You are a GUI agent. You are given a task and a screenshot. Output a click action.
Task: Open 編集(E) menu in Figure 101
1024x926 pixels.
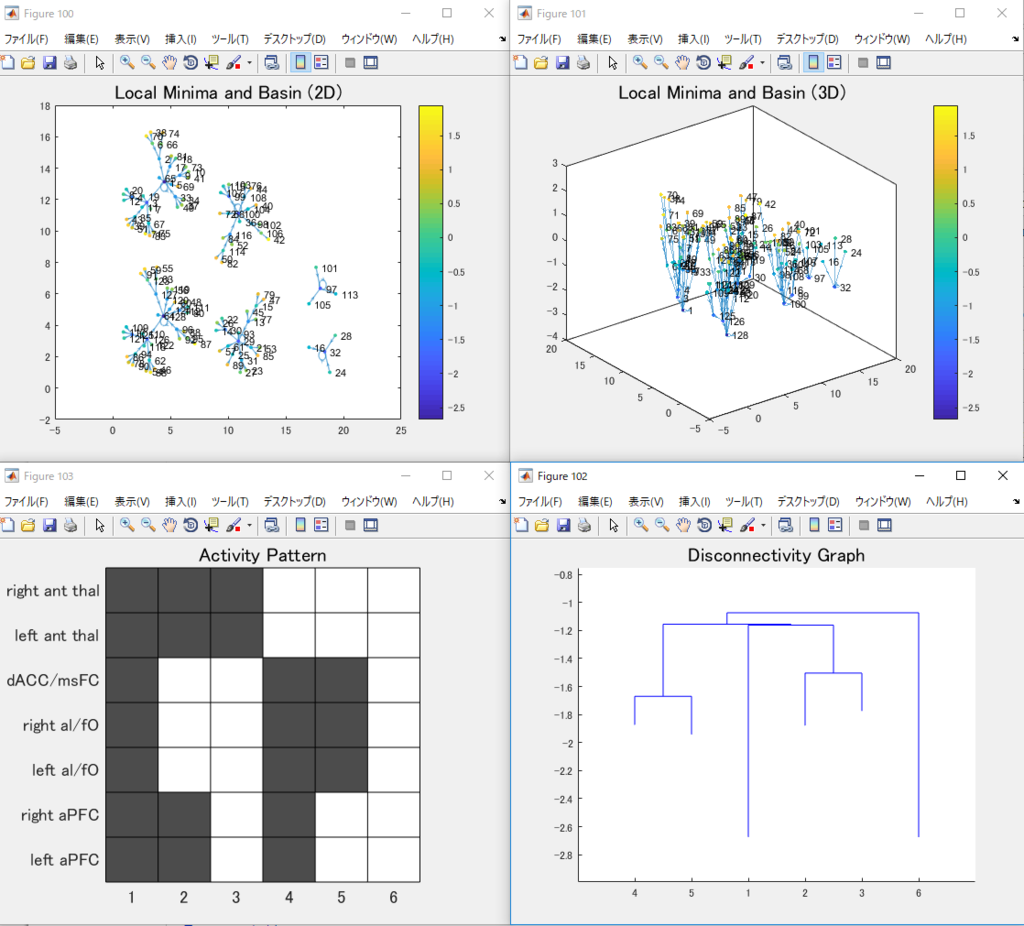point(594,39)
